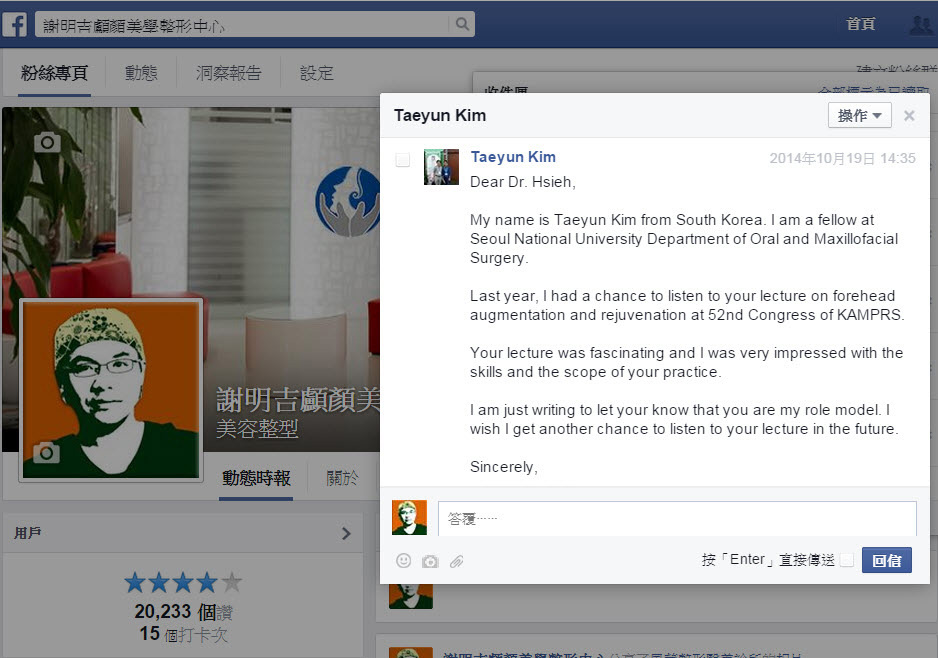The image size is (938, 658).
Task: Open the 設定 tab
Action: (316, 74)
